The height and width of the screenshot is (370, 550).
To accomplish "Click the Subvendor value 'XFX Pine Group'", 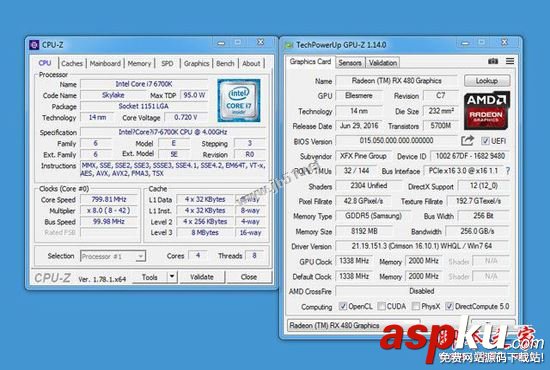I will (x=363, y=156).
